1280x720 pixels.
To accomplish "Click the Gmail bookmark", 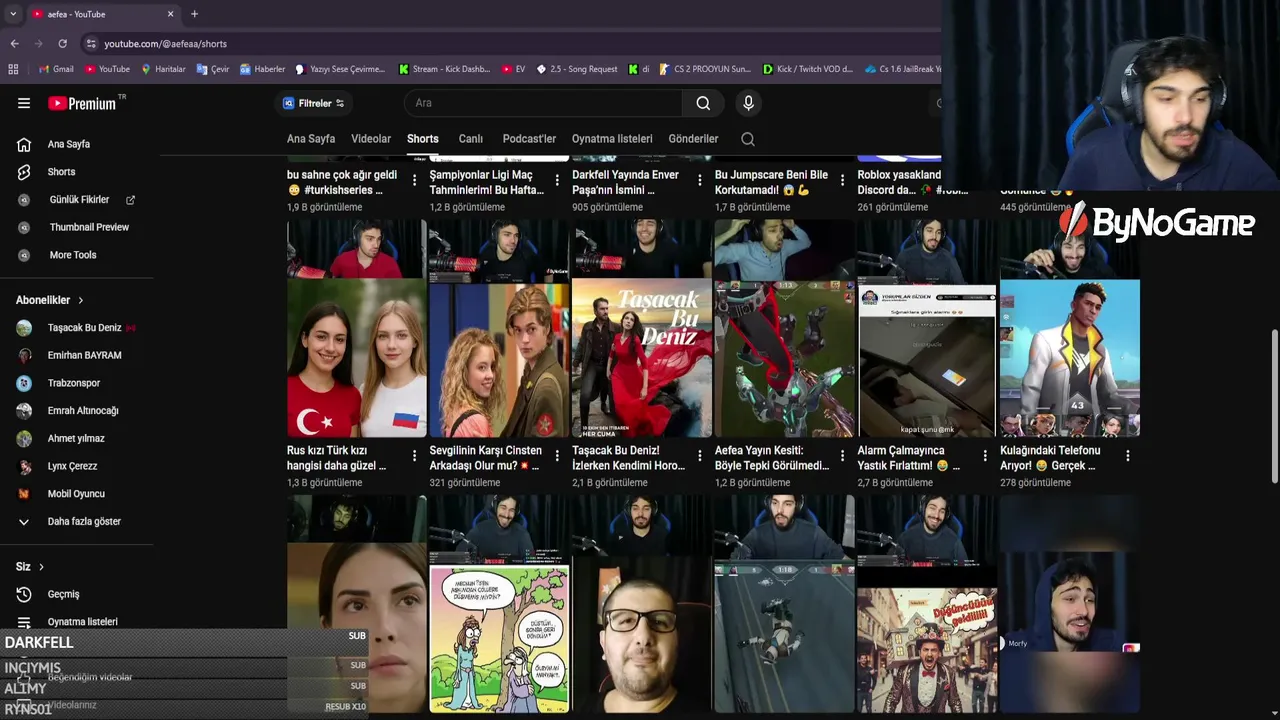I will 55,69.
